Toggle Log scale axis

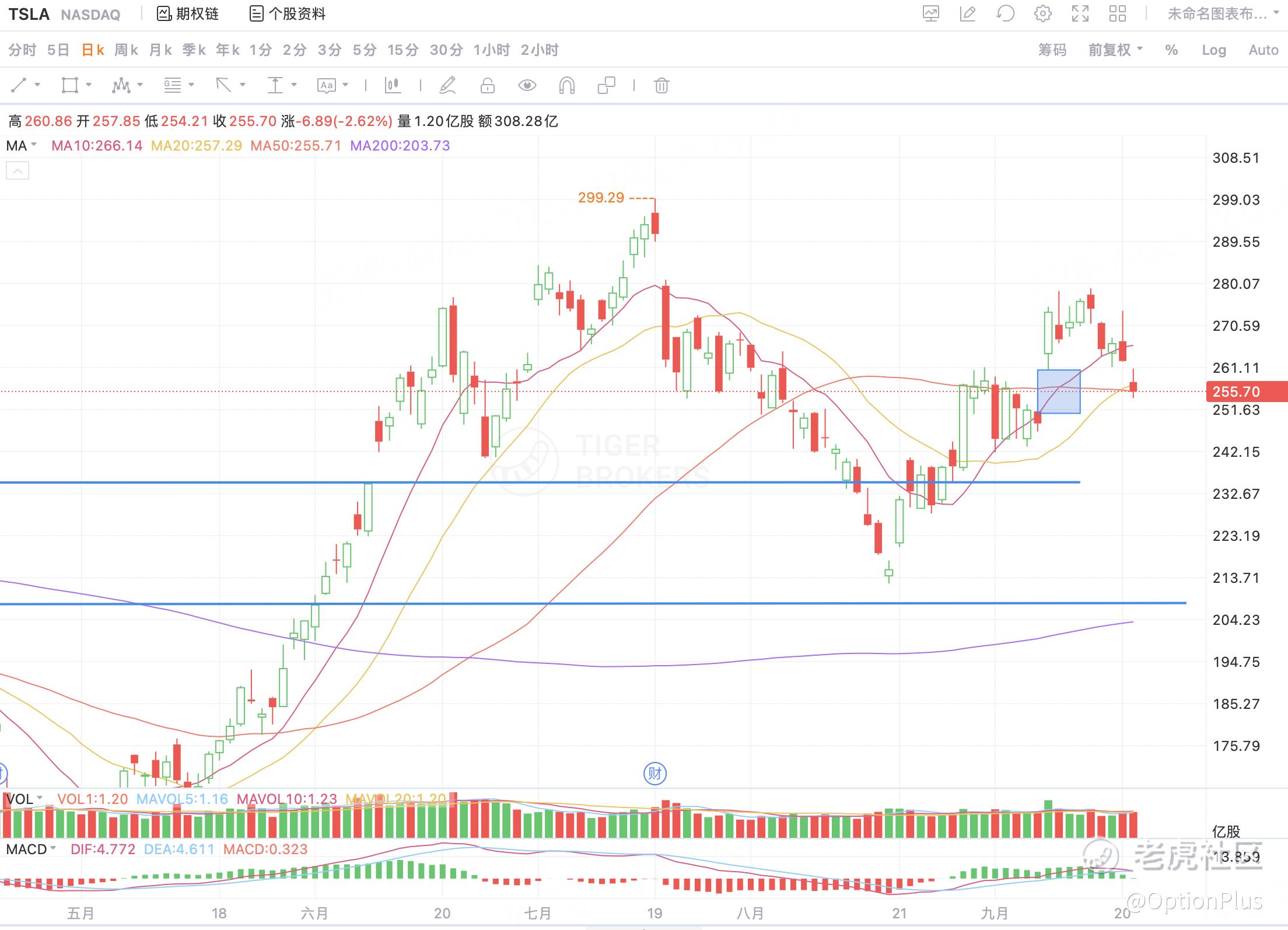point(1214,50)
